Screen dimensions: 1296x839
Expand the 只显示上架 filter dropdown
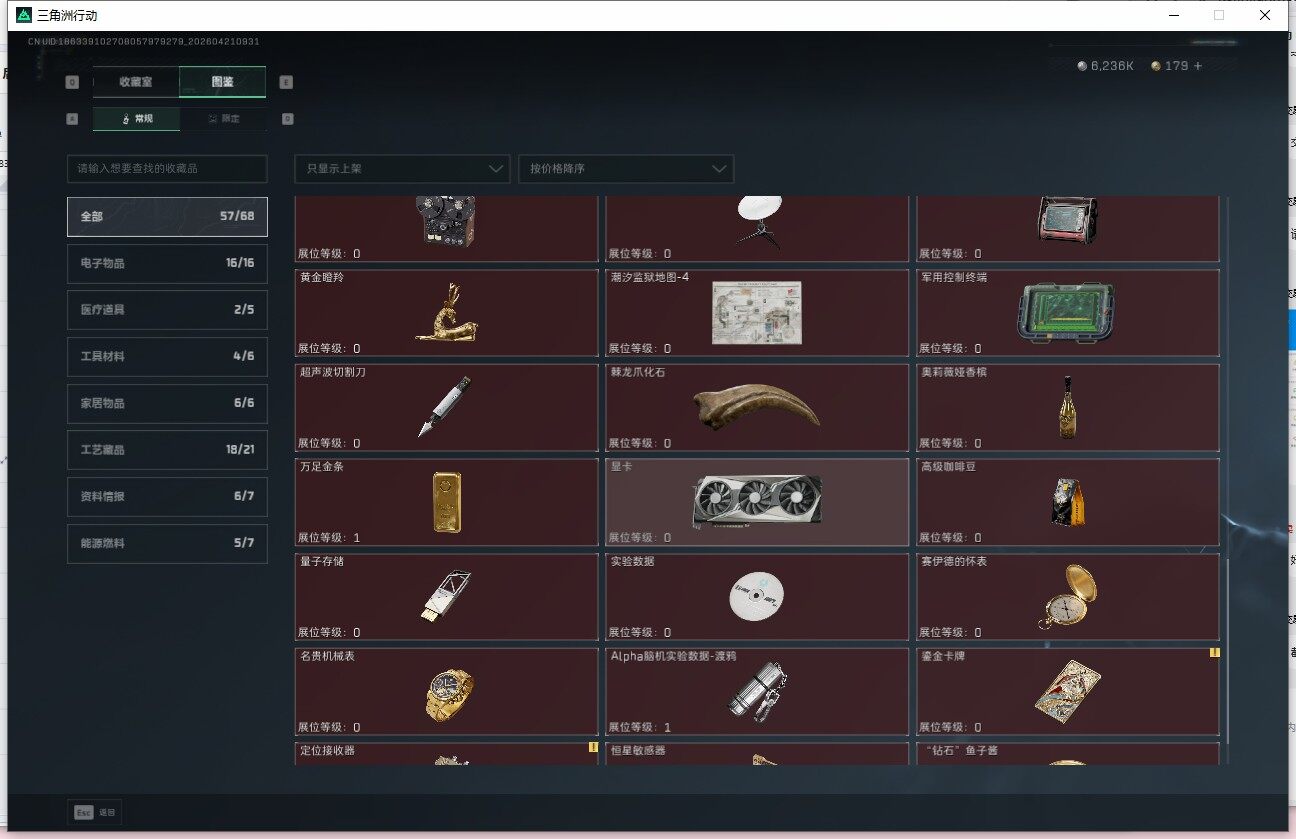(x=402, y=169)
